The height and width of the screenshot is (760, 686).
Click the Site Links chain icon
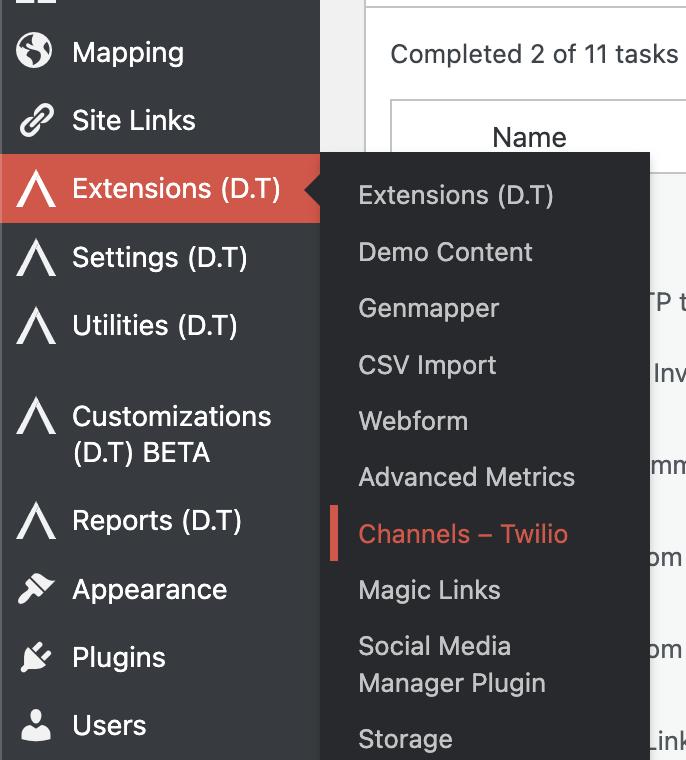(35, 121)
